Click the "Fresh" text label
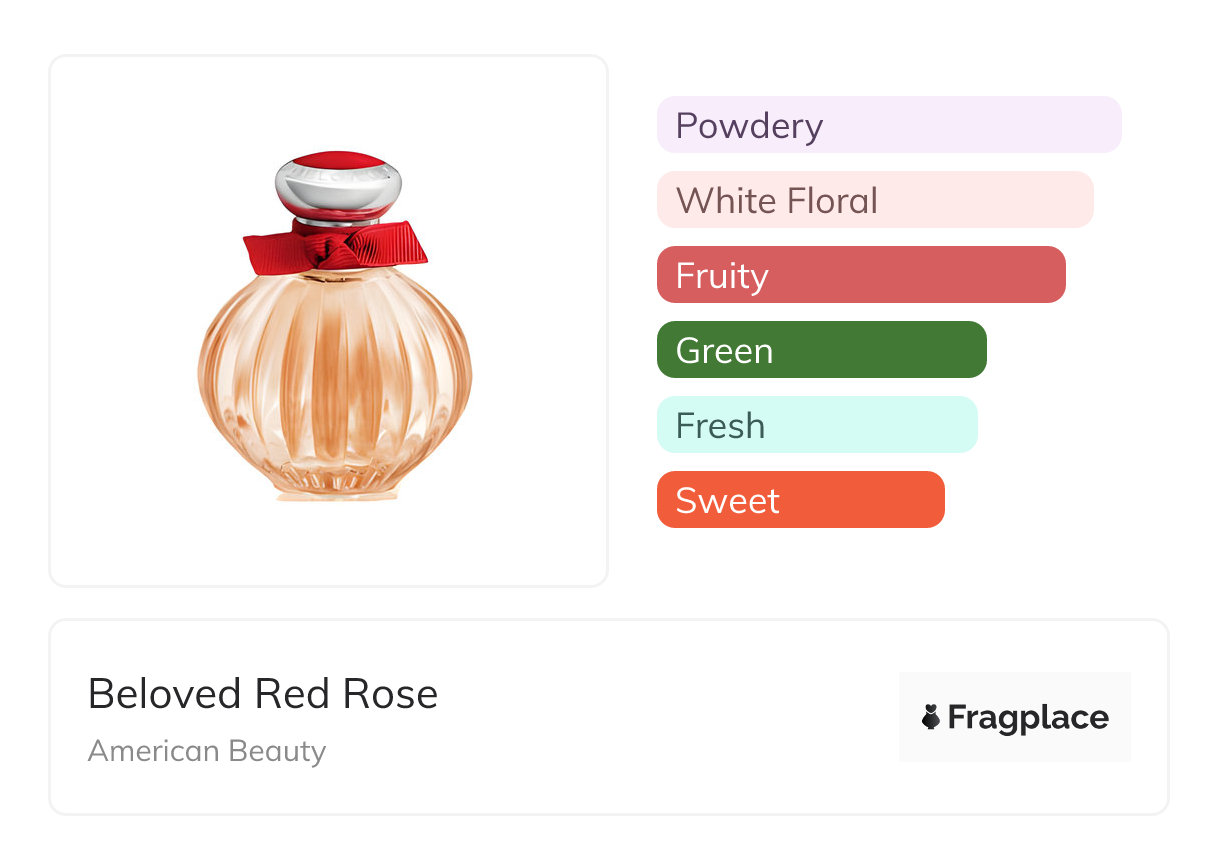 (720, 426)
